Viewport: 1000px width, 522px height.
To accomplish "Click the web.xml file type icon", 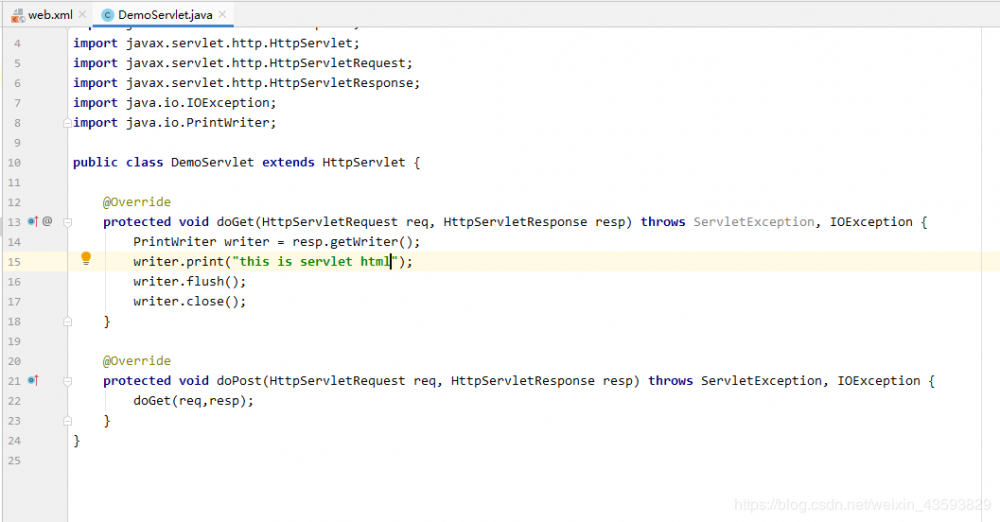I will (18, 15).
